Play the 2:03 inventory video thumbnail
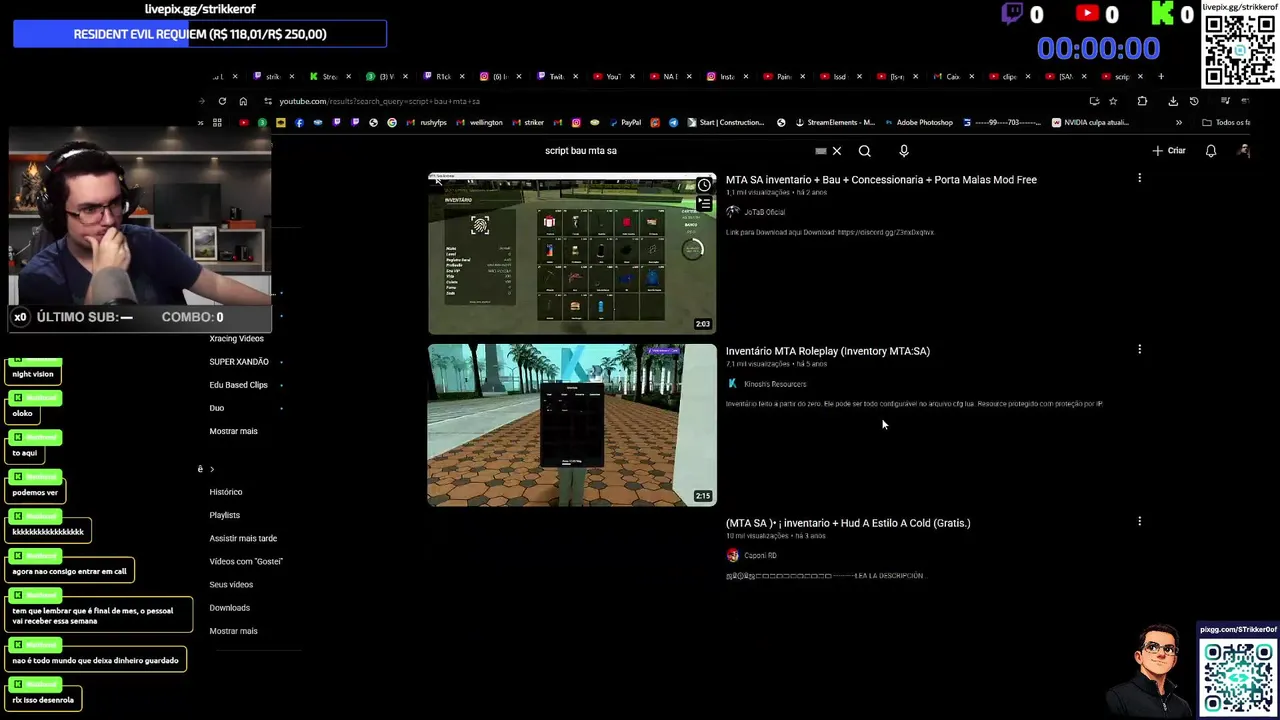 click(572, 254)
